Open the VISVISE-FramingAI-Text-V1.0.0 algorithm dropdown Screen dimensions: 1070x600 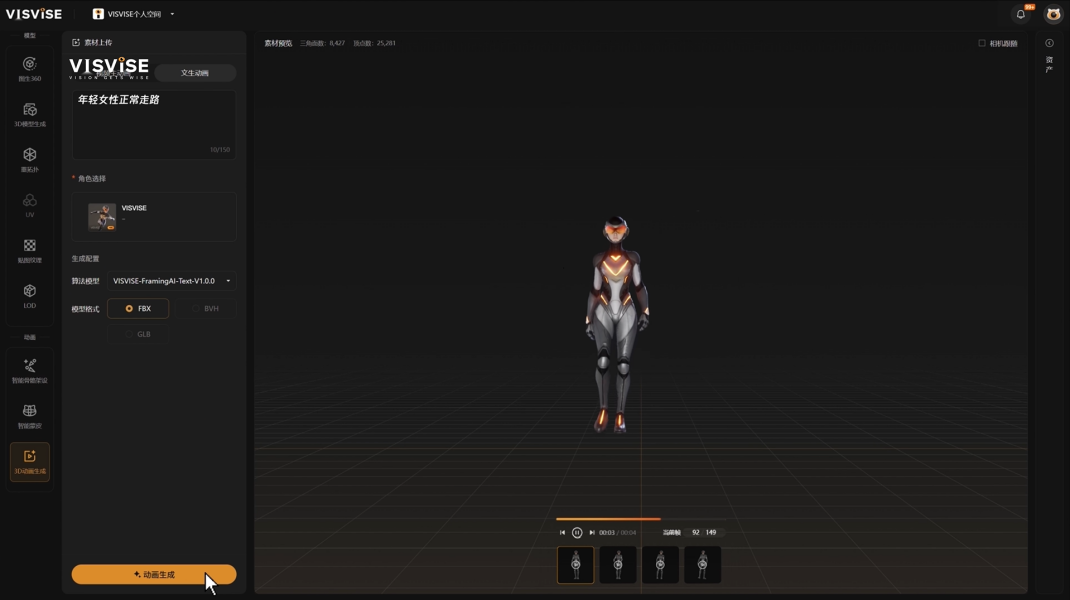coord(171,281)
